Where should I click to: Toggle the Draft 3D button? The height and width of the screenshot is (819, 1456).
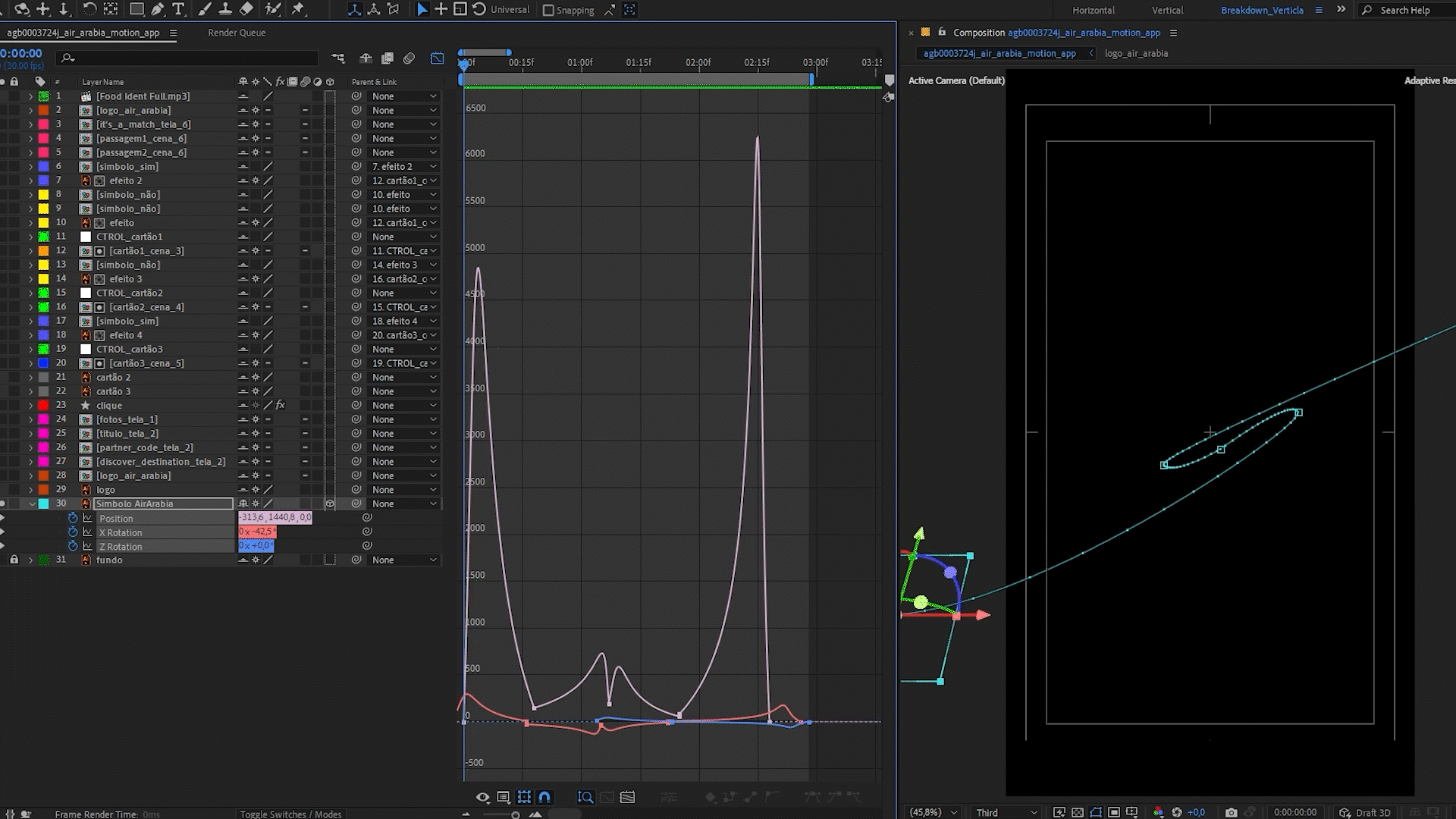pos(1365,812)
